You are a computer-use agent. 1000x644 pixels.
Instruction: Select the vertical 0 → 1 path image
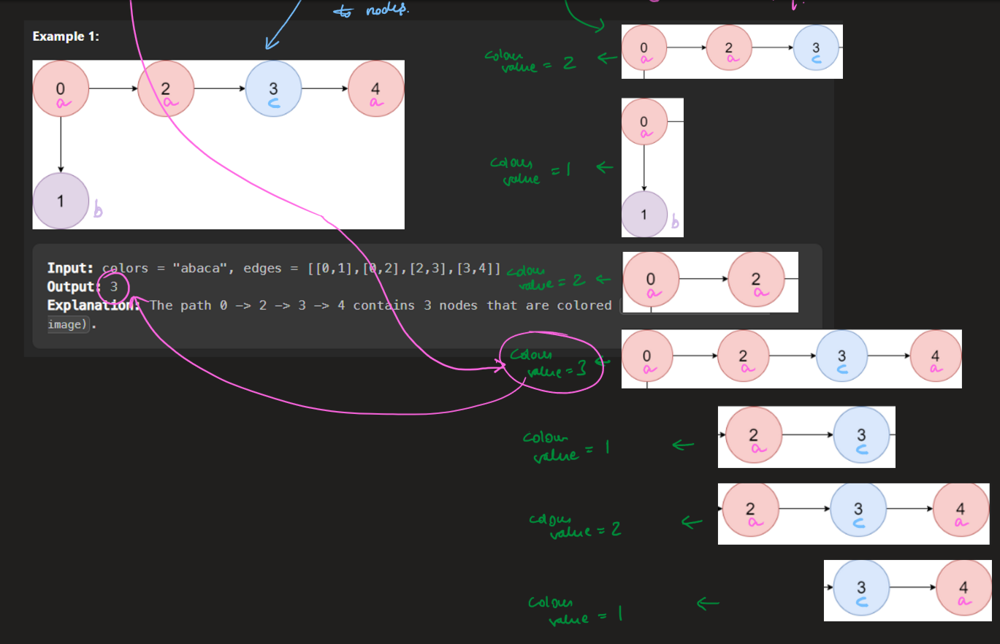652,167
